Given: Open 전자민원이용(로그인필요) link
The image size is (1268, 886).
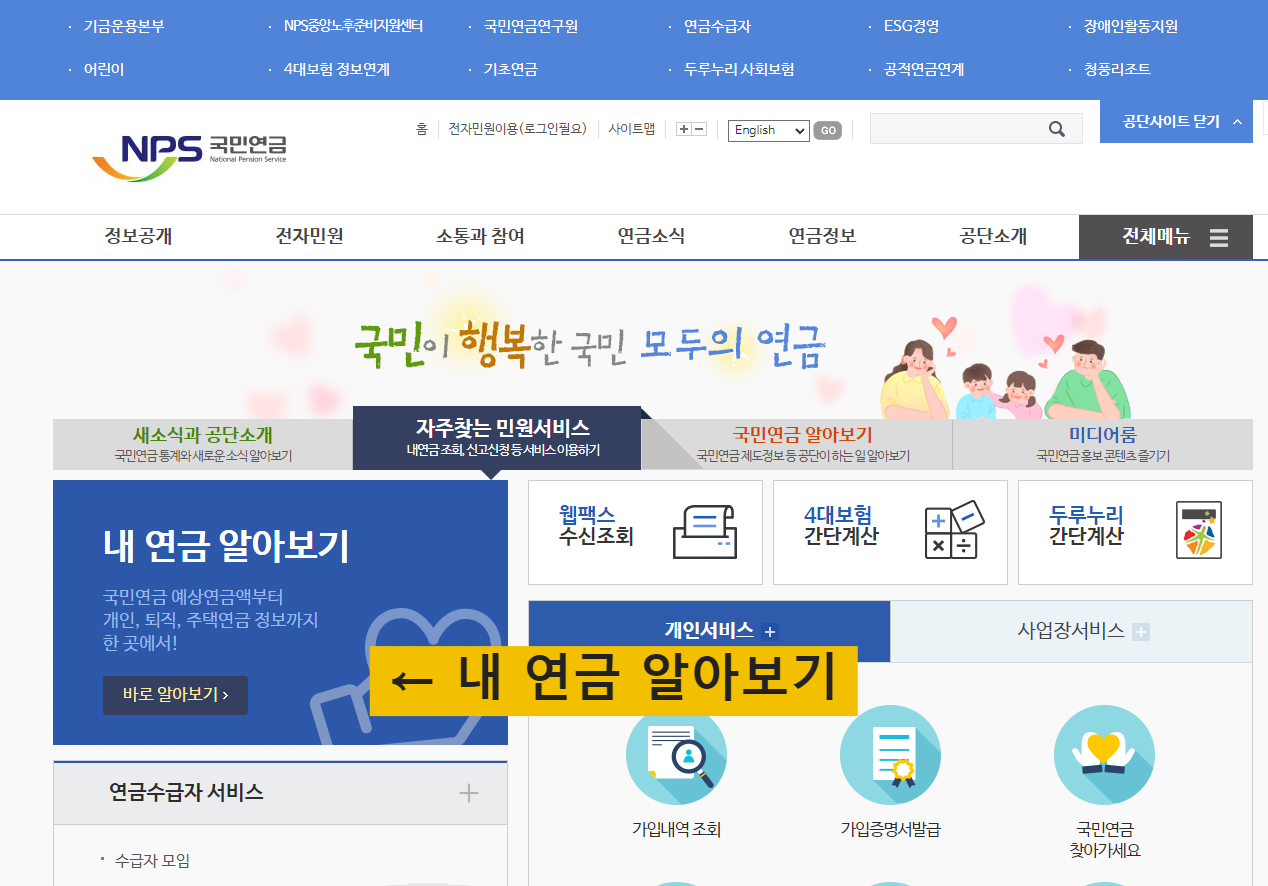Looking at the screenshot, I should pos(517,129).
